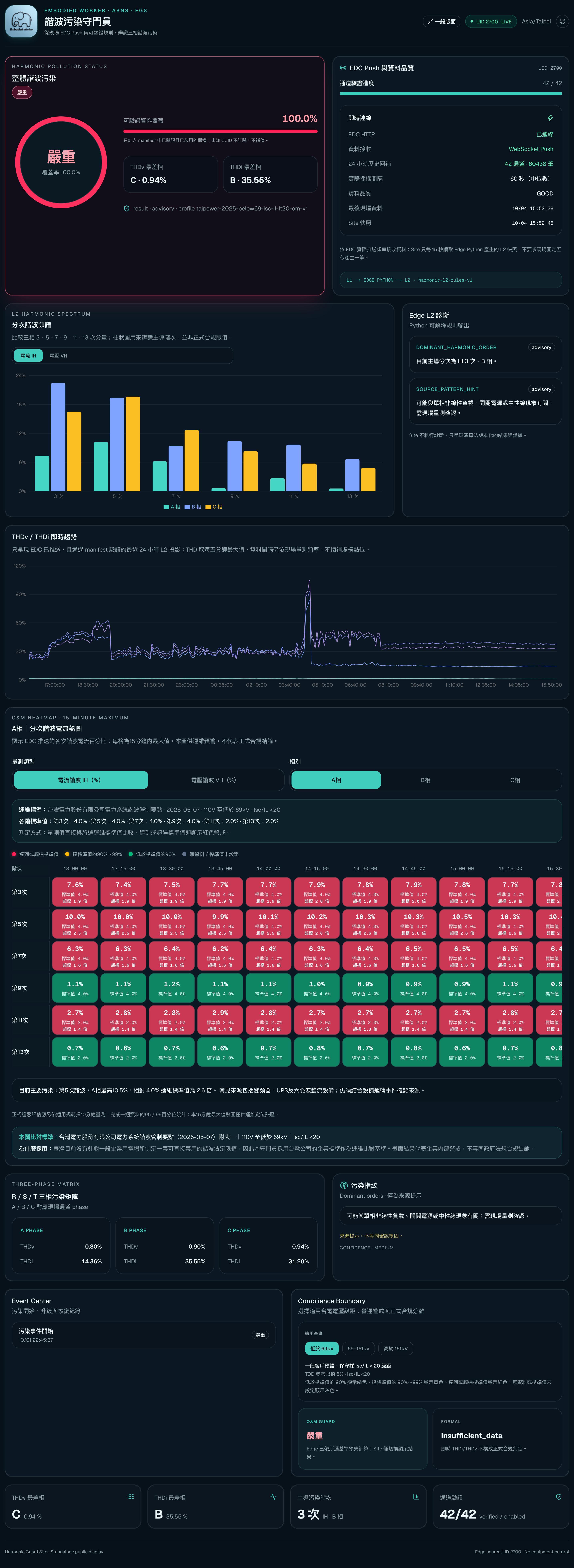This screenshot has width=574, height=1568.
Task: Select the 69~161kV voltage level
Action: (x=359, y=1348)
